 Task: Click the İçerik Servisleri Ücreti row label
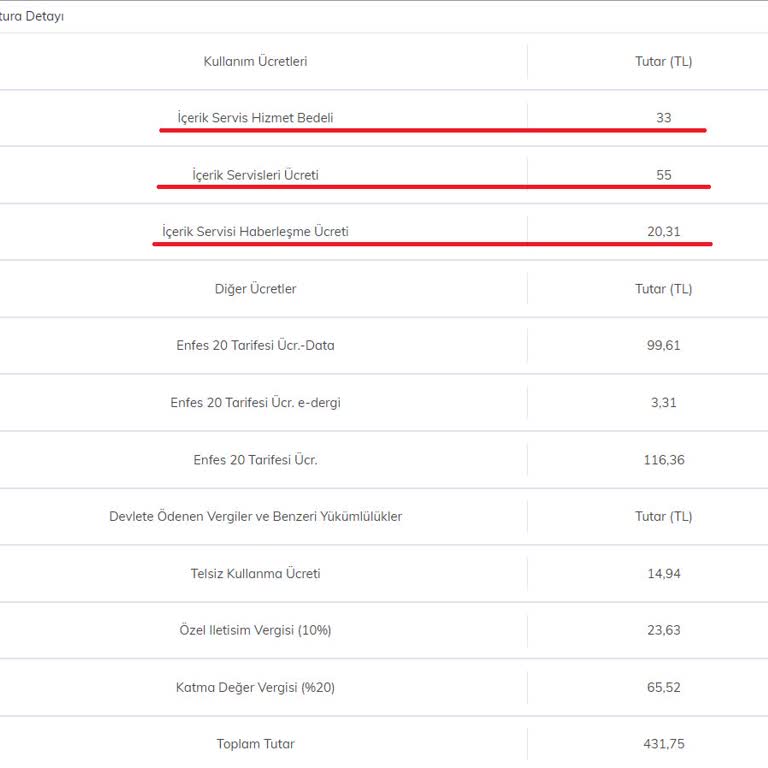[x=255, y=175]
